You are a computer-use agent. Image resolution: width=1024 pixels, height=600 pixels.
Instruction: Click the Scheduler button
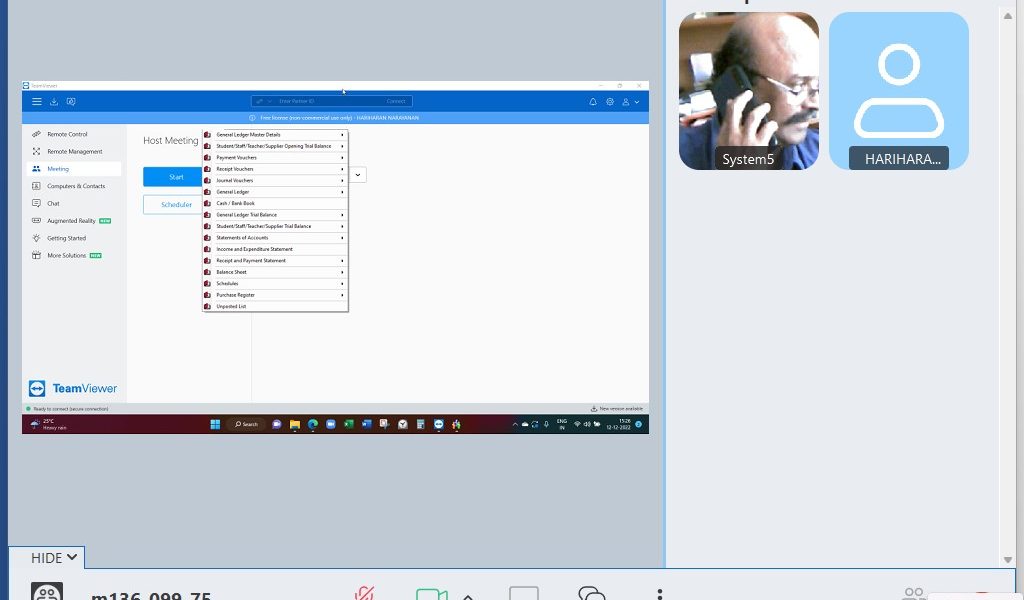coord(176,204)
